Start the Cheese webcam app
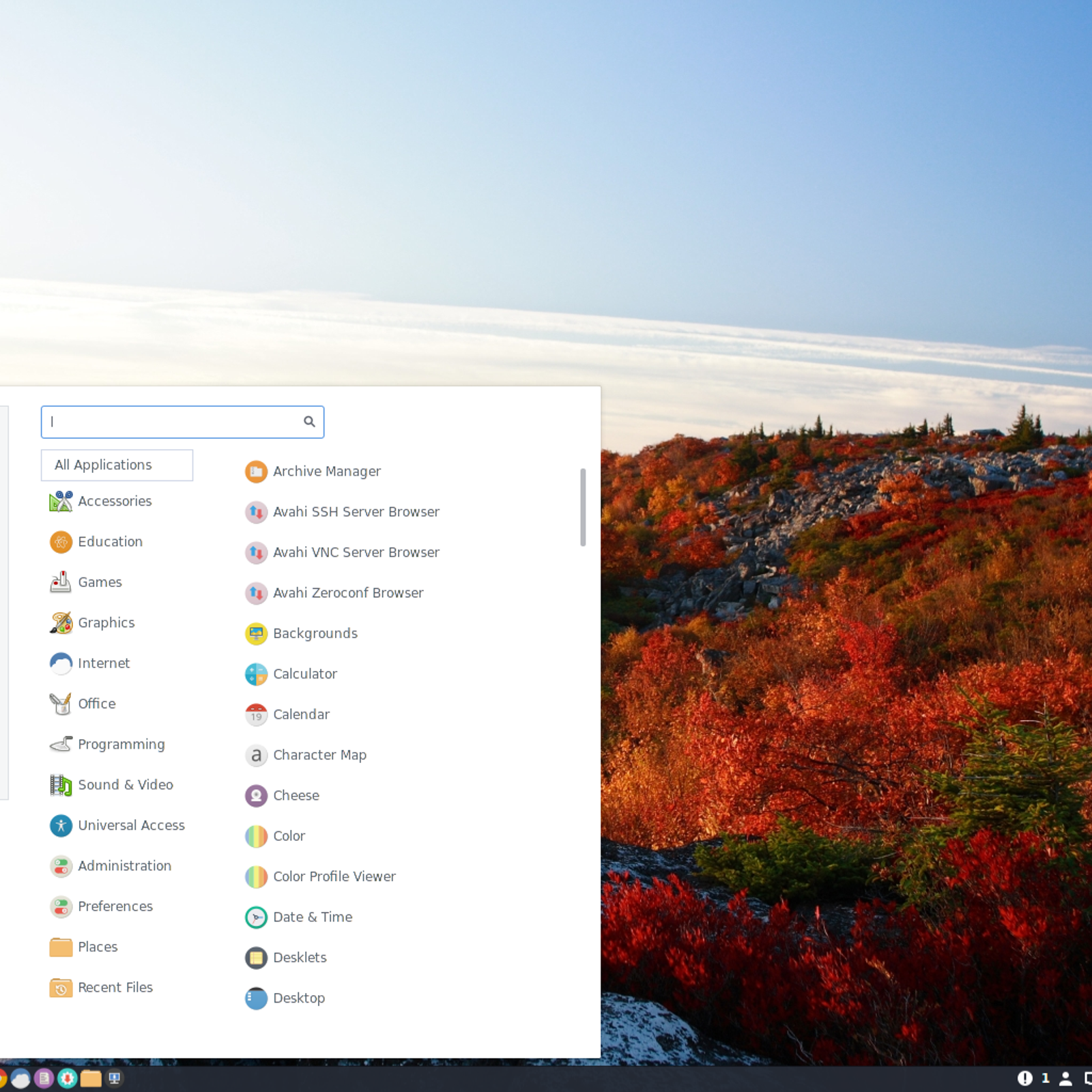Image resolution: width=1092 pixels, height=1092 pixels. click(x=296, y=796)
